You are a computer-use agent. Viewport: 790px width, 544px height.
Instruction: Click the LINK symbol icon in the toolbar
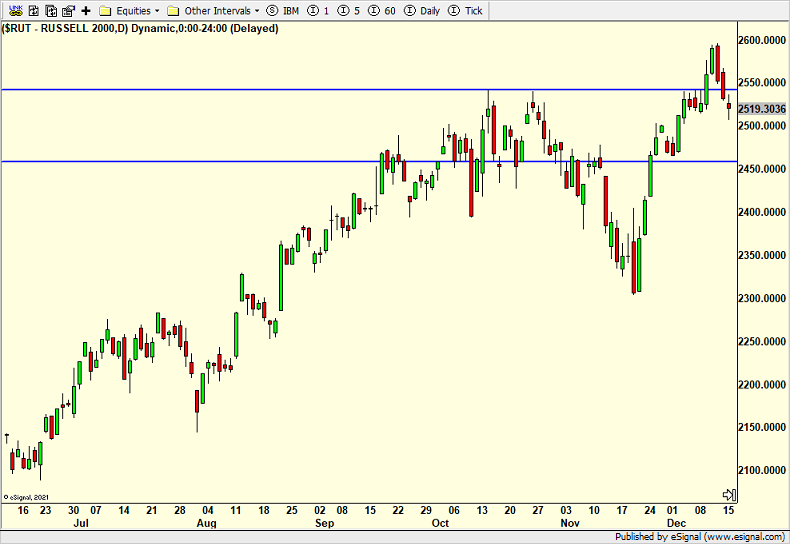click(14, 11)
